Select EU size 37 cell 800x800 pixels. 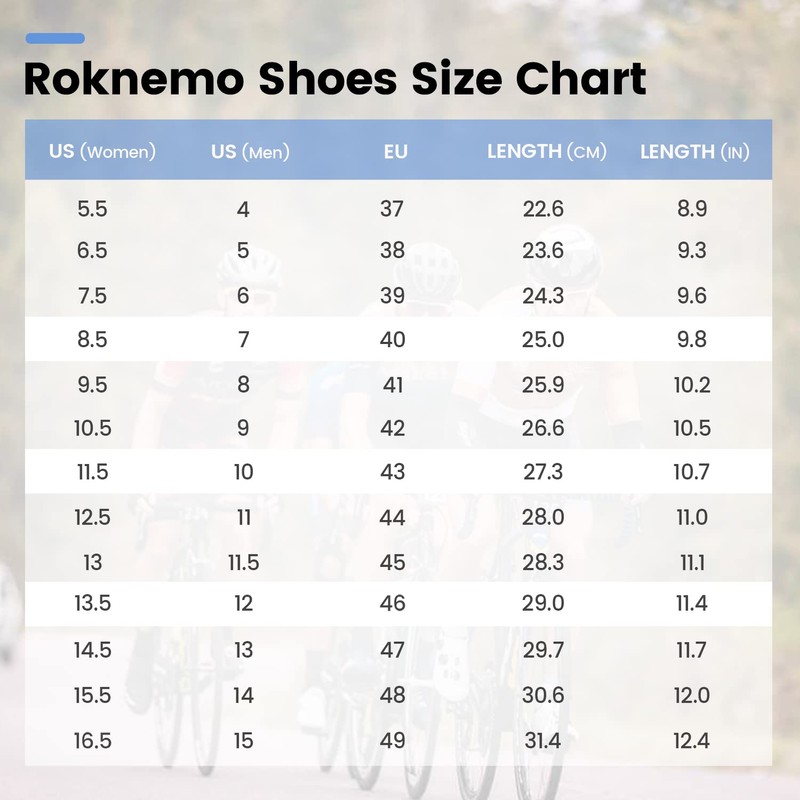392,209
